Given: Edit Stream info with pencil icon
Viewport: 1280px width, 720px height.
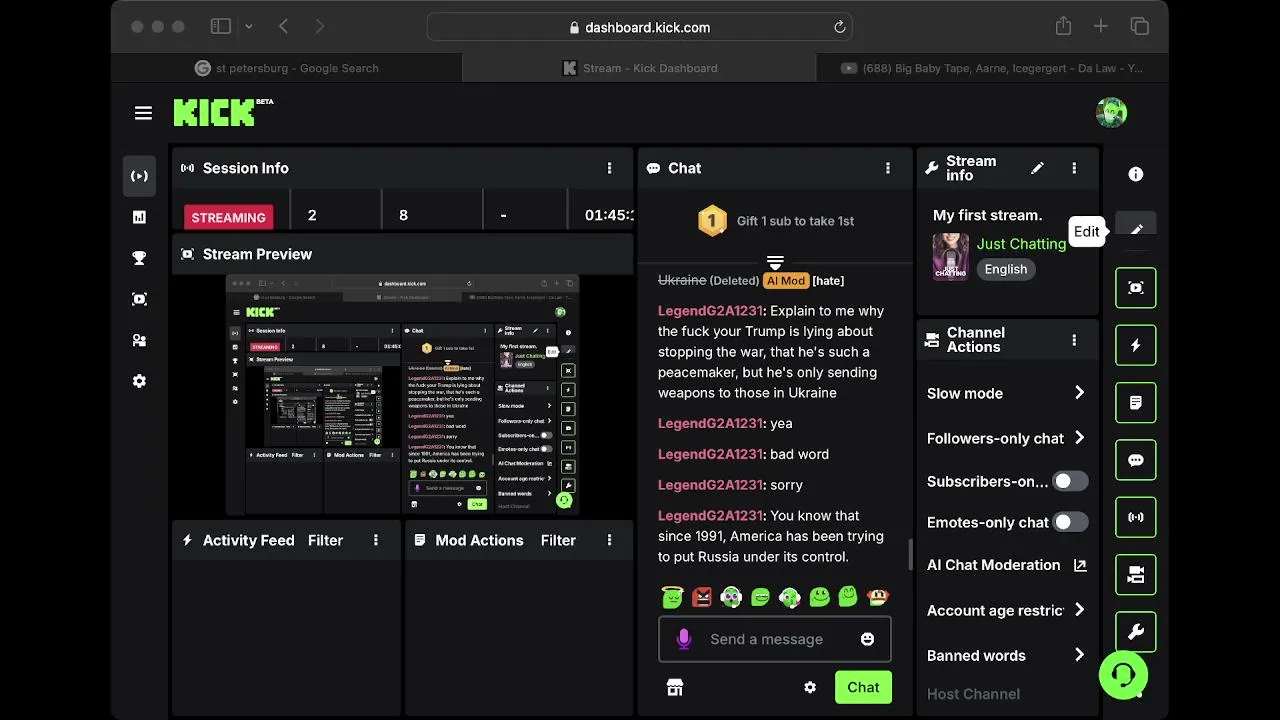Looking at the screenshot, I should tap(1037, 168).
